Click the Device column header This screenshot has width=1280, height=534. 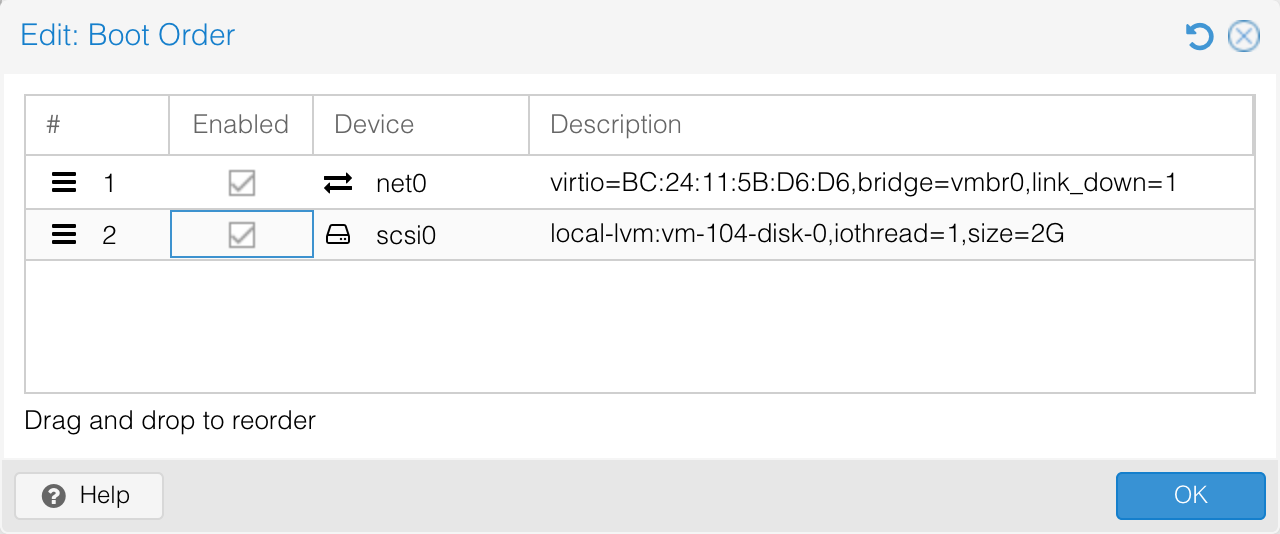coord(420,125)
